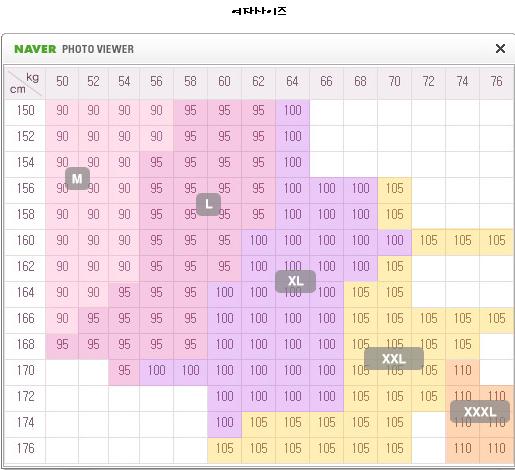Screen dimensions: 515x470
Task: Click the kg/cm corner header cell
Action: point(25,83)
